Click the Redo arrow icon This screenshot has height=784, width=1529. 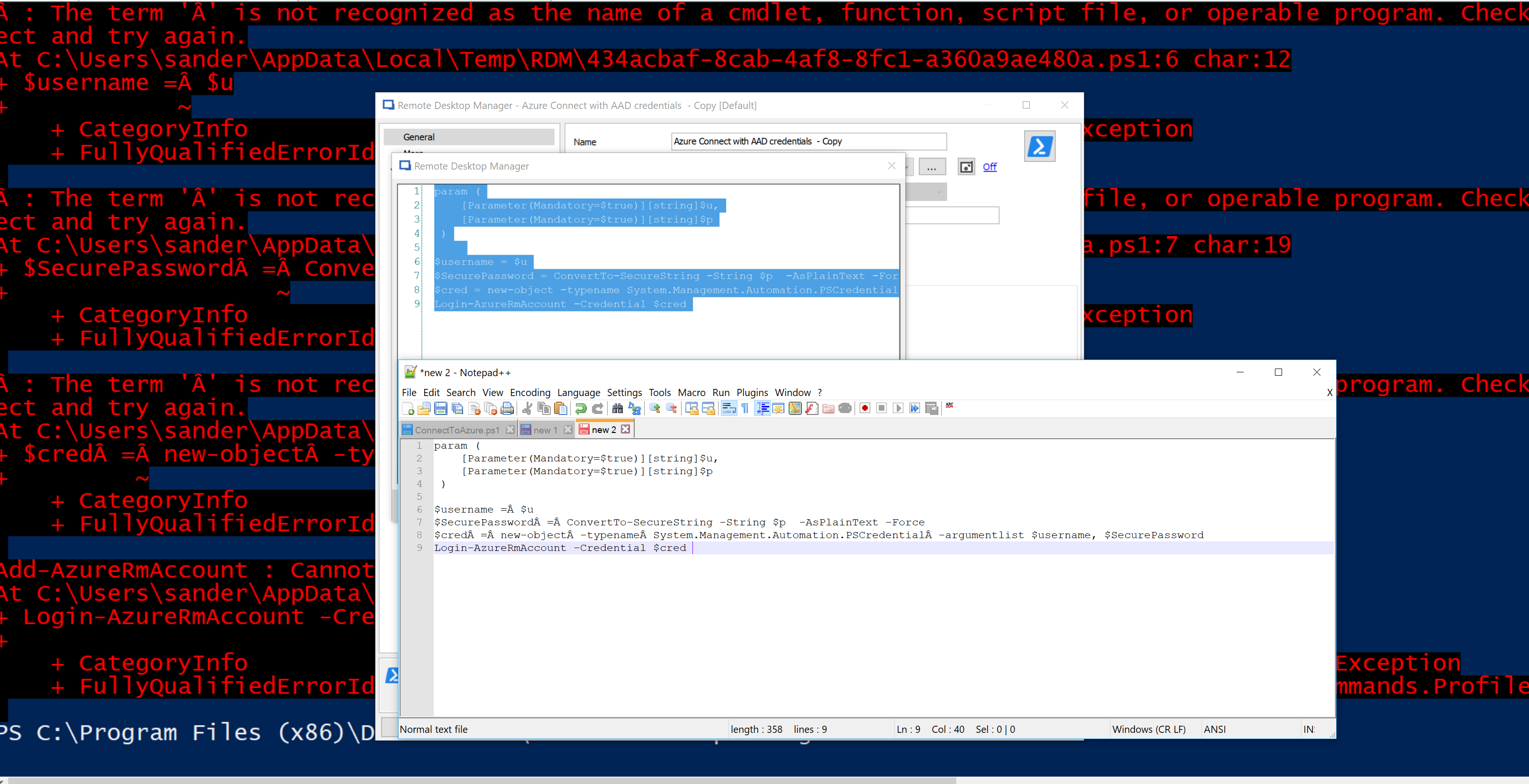[598, 408]
